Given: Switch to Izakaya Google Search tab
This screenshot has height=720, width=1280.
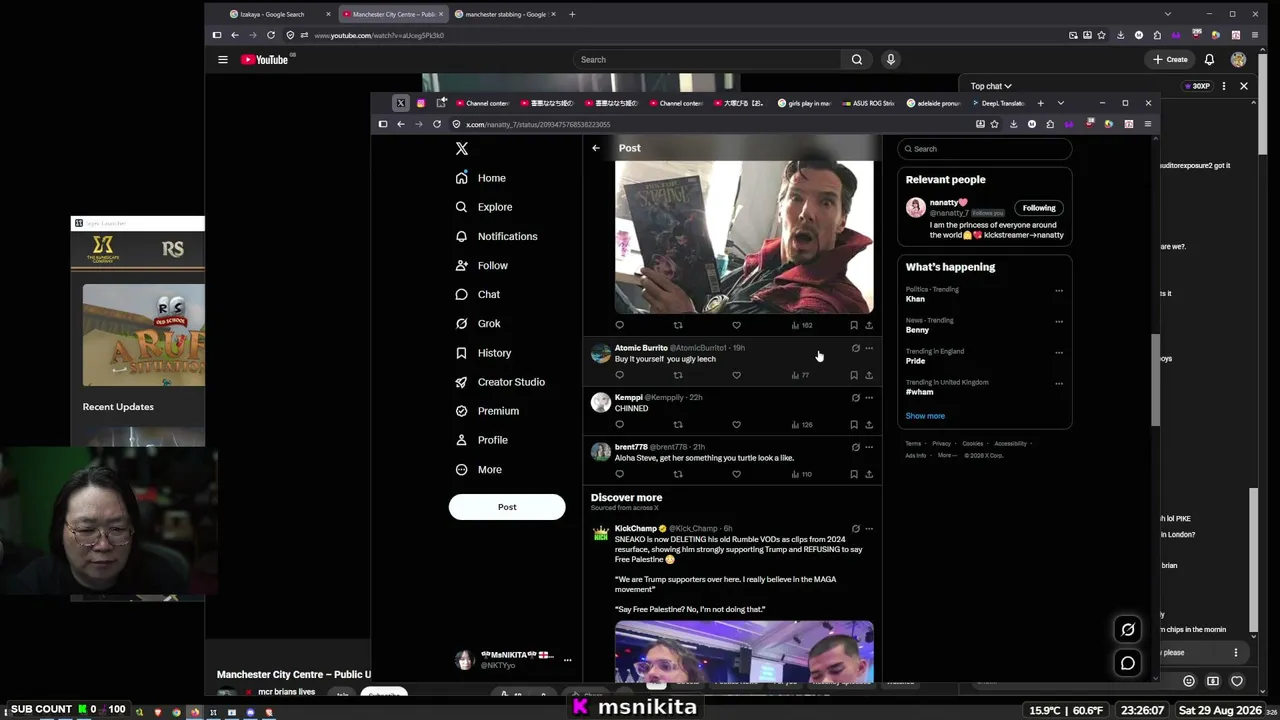Looking at the screenshot, I should (x=279, y=14).
